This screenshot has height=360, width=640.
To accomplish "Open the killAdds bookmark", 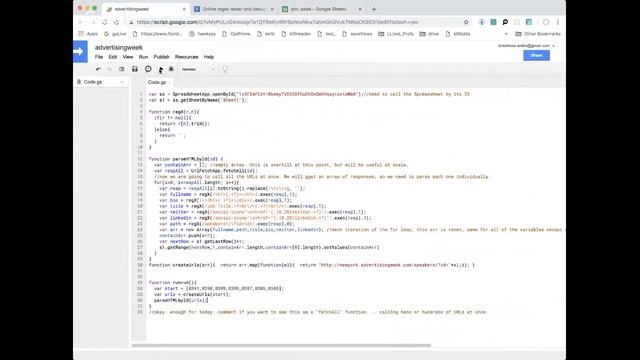I will pos(458,34).
